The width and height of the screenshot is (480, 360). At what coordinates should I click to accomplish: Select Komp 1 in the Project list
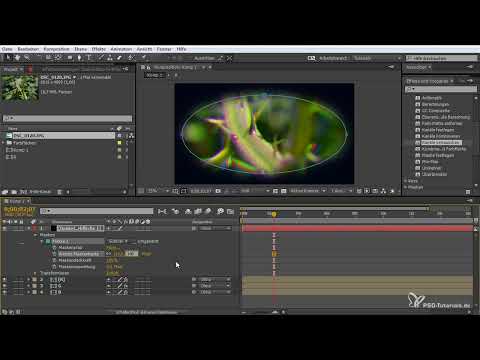pos(20,150)
